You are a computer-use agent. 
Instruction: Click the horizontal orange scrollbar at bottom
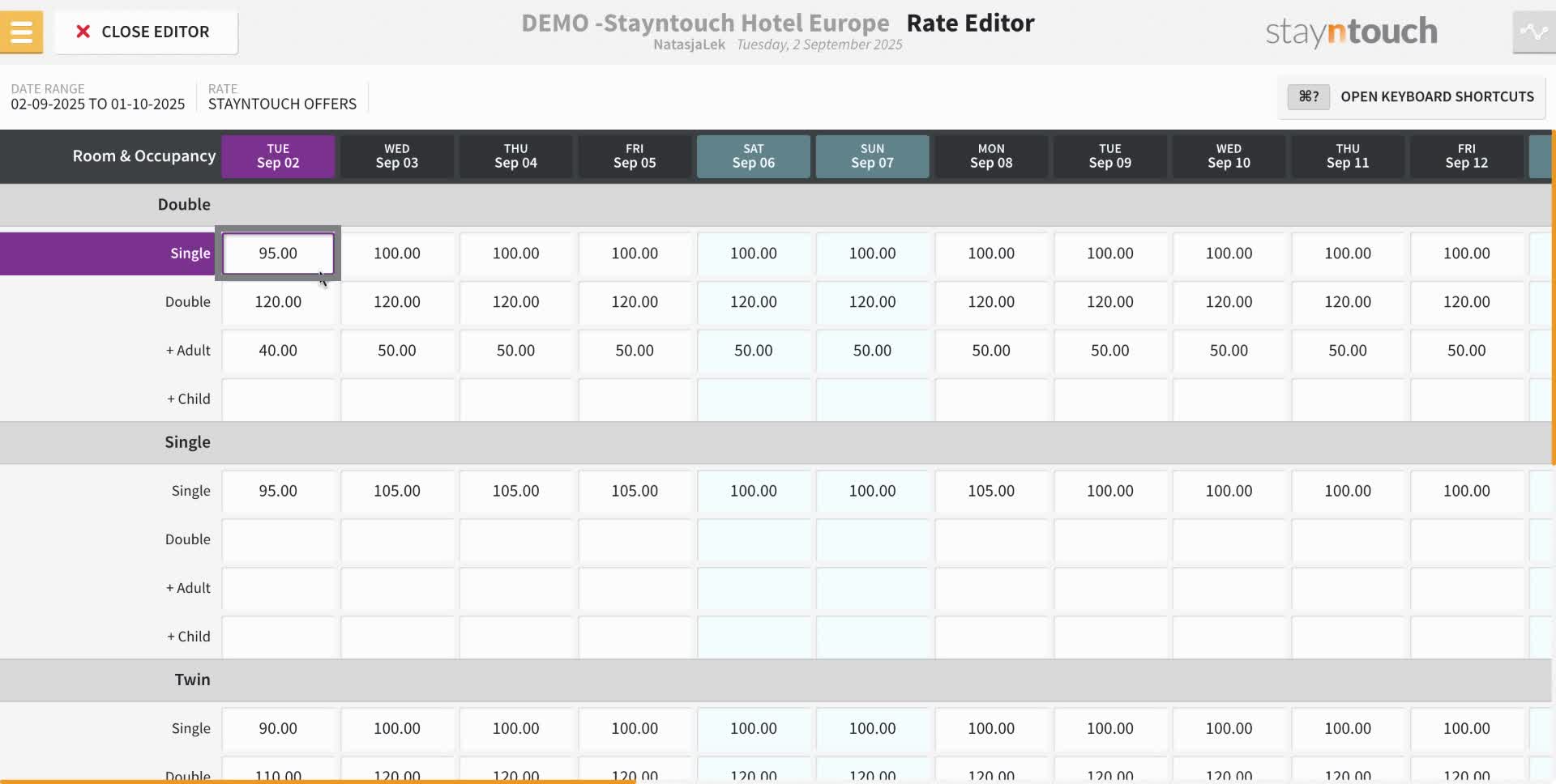coord(318,782)
